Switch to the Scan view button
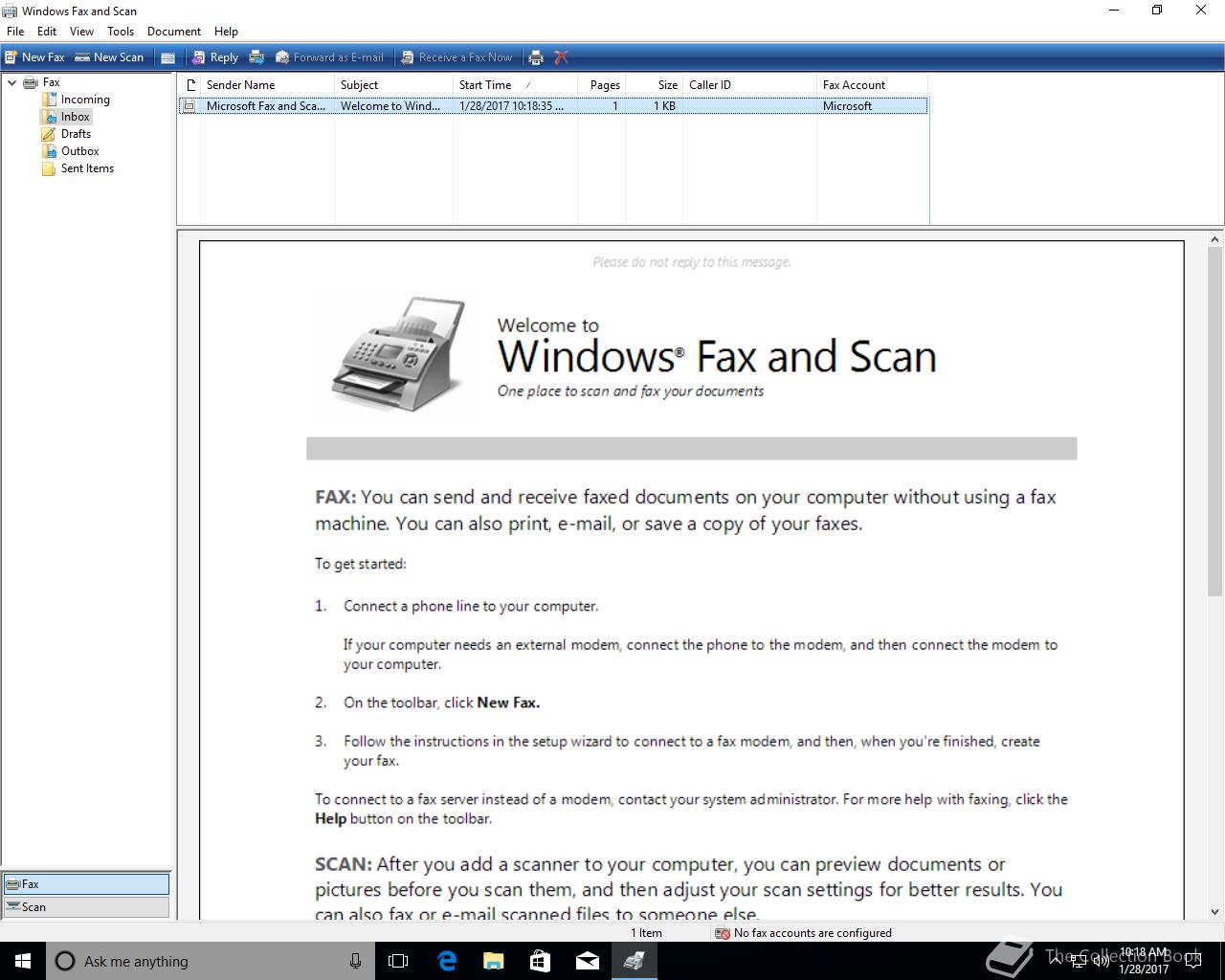 pos(86,907)
